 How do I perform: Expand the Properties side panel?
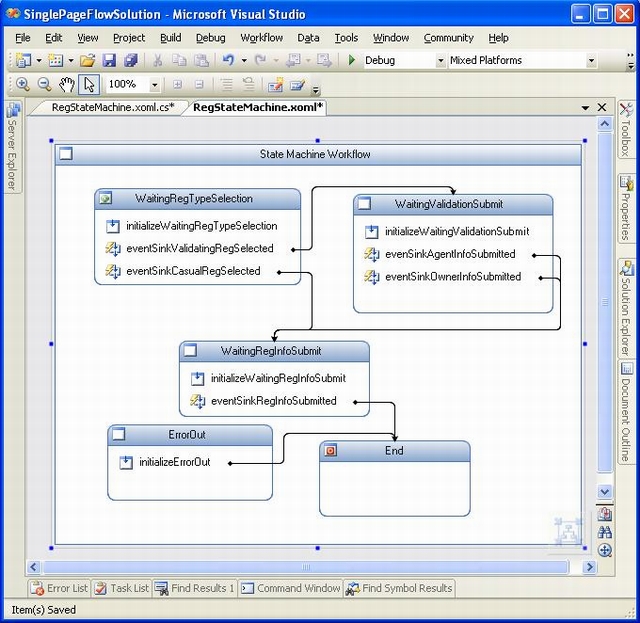click(x=626, y=208)
